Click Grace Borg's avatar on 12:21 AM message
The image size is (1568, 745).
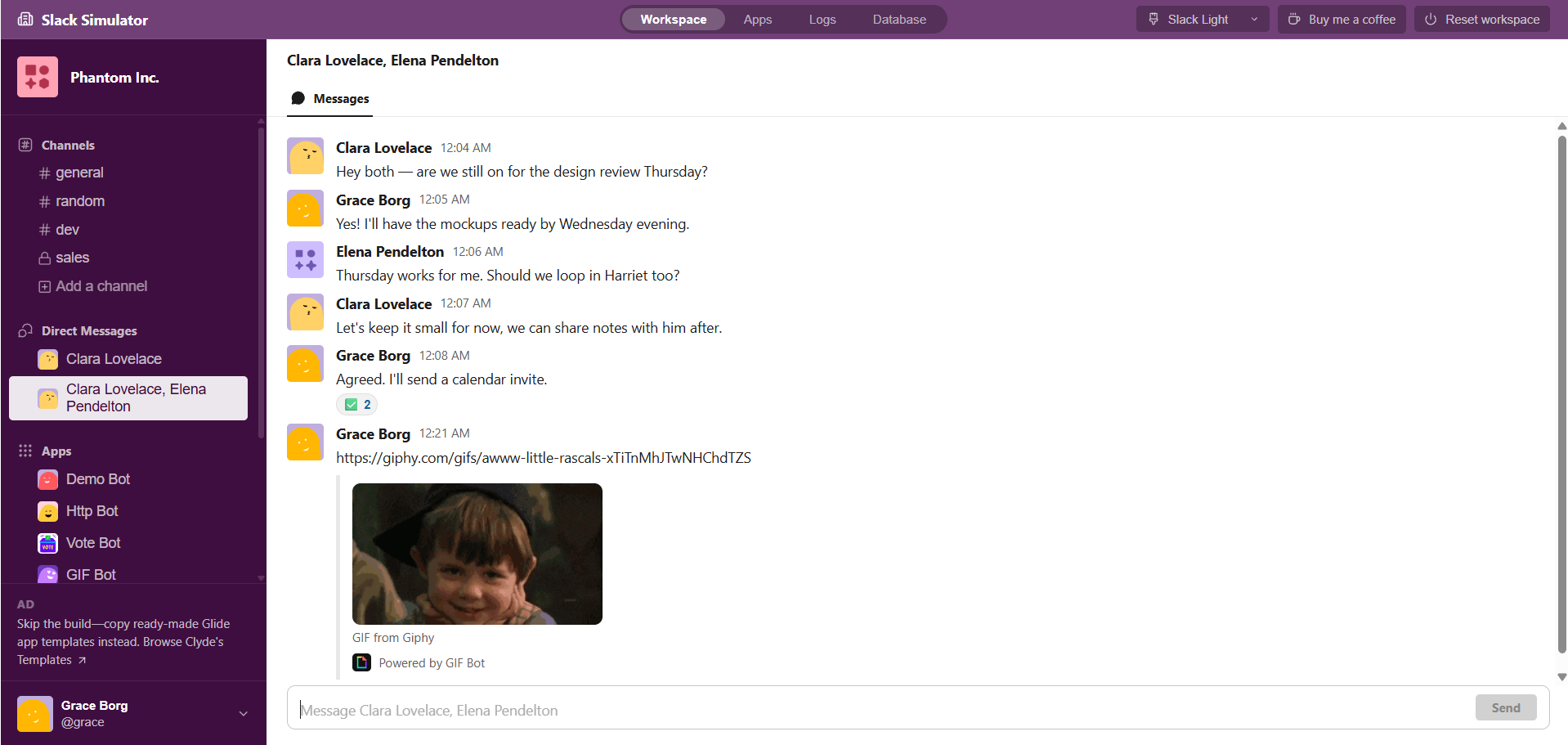click(305, 442)
